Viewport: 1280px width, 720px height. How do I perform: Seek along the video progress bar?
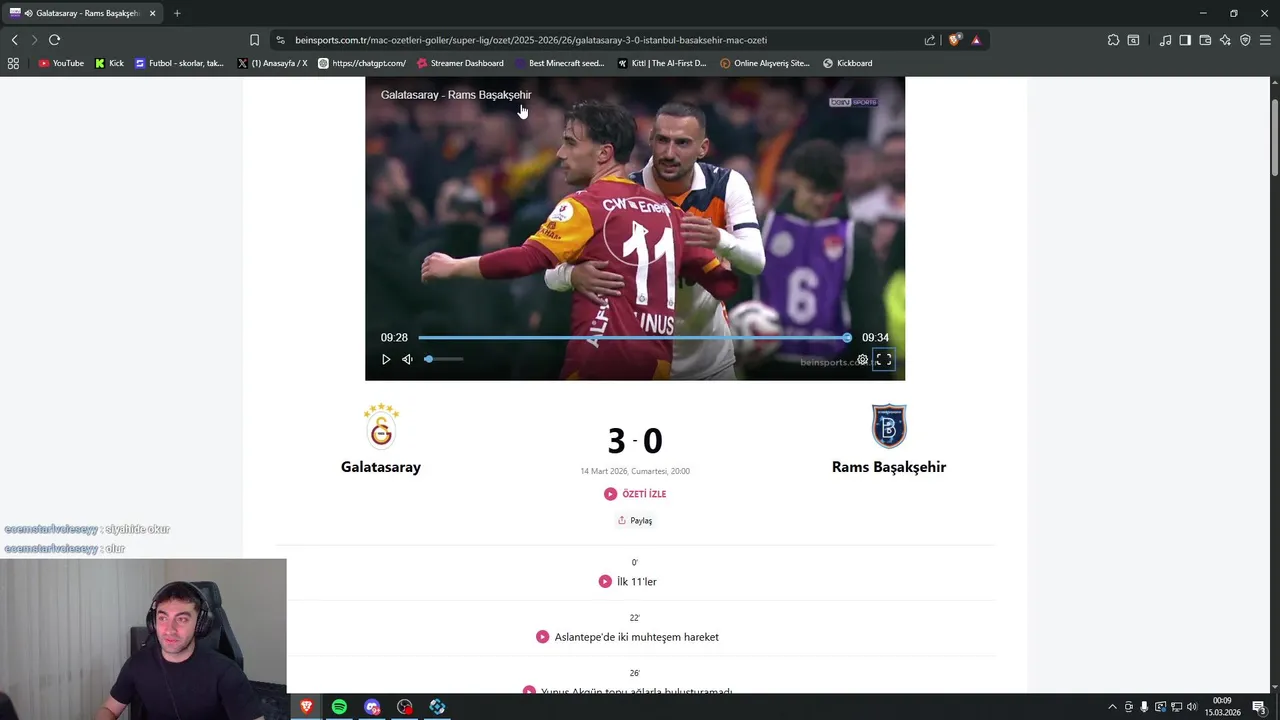point(634,338)
